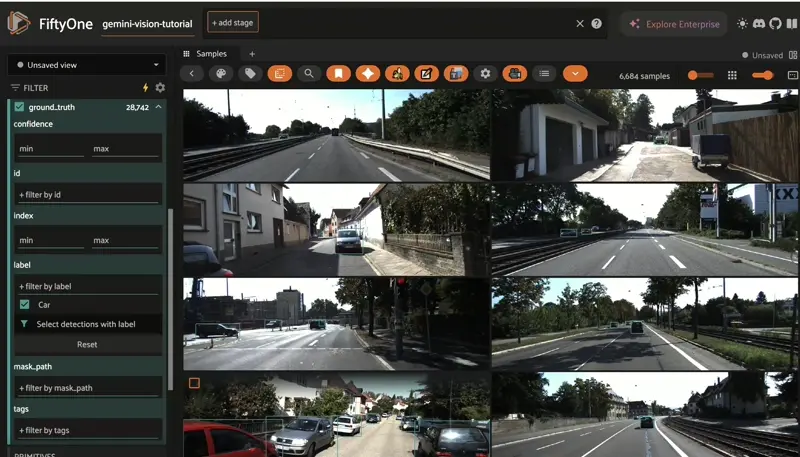The image size is (800, 457).
Task: Open the GitHub link icon
Action: pos(777,24)
